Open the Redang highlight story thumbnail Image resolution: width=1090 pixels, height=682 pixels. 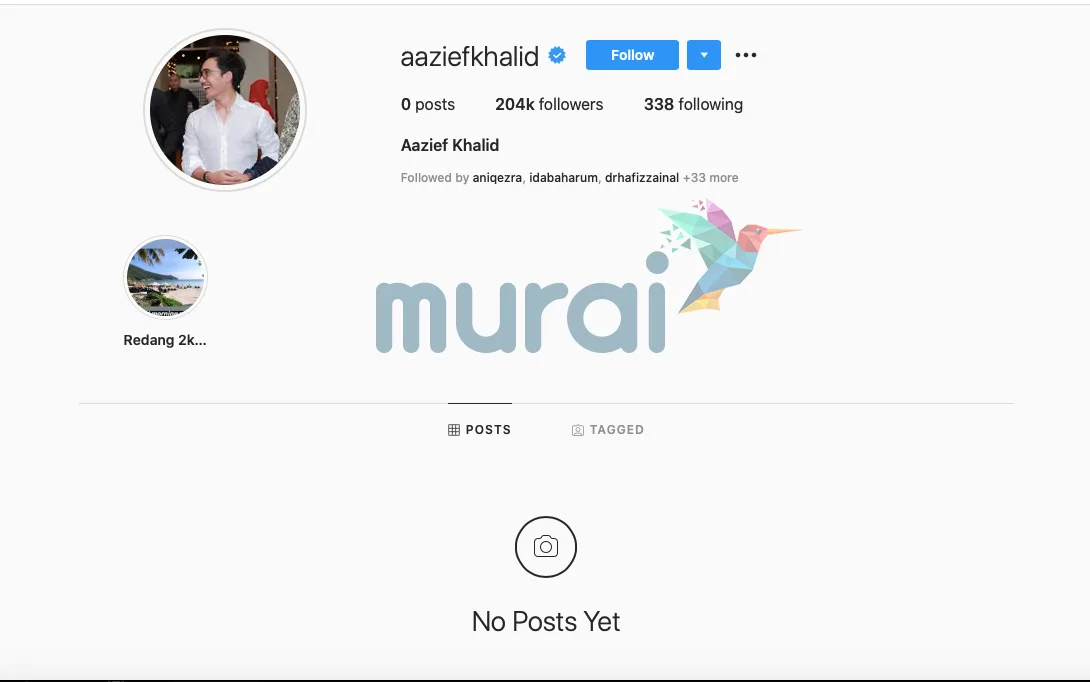[x=165, y=277]
